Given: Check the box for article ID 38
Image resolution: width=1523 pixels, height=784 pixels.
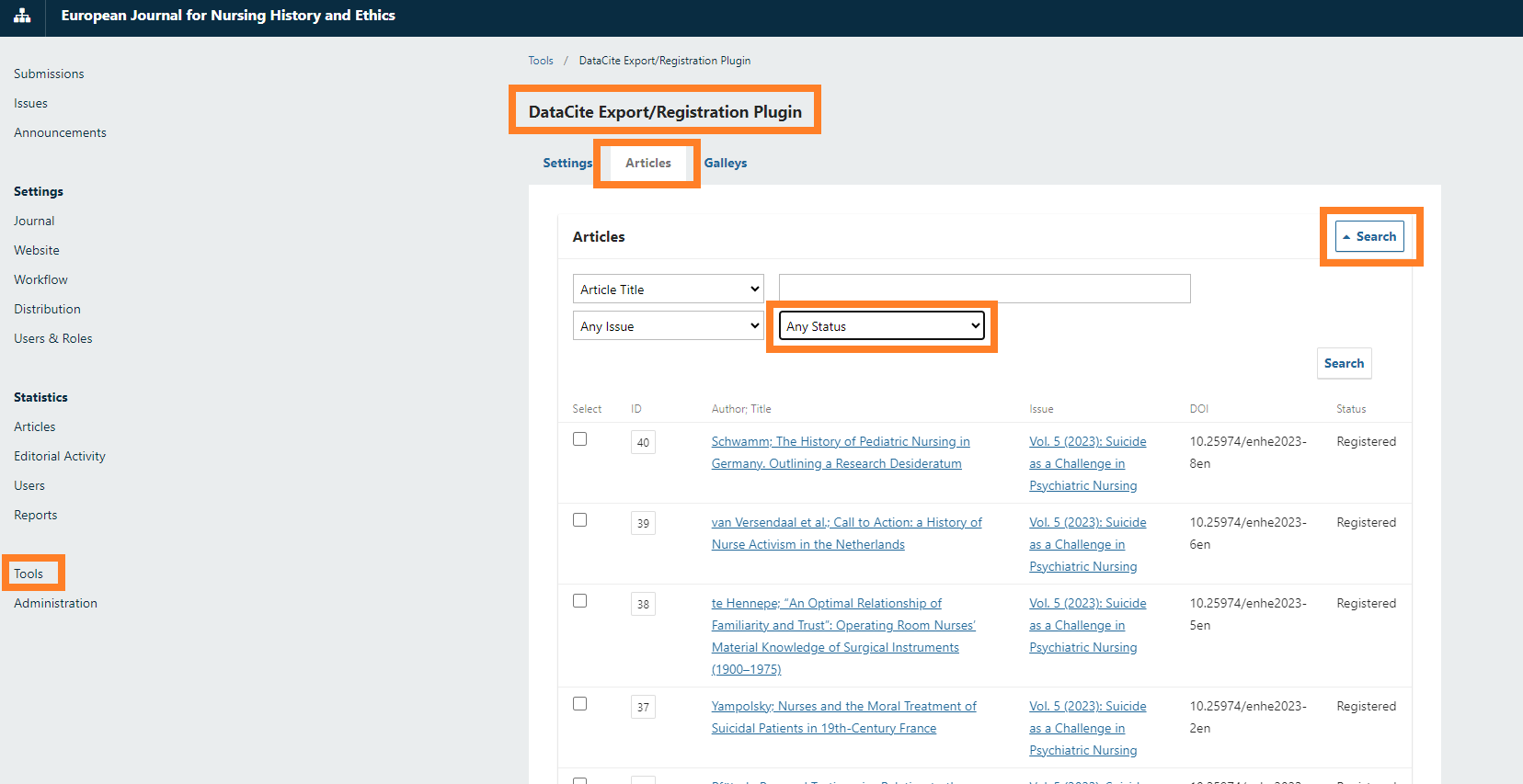Looking at the screenshot, I should point(579,601).
